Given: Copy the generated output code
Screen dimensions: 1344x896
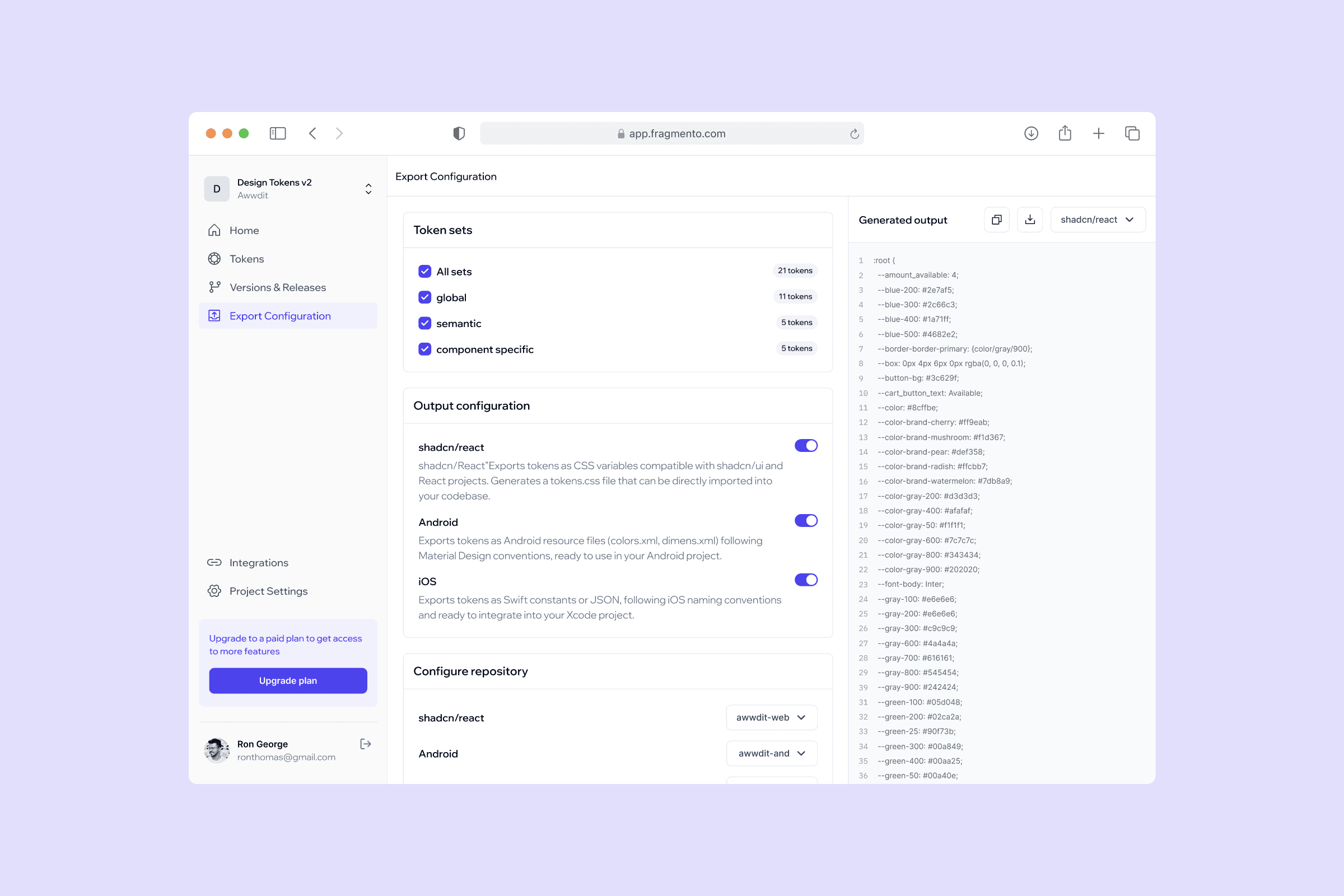Looking at the screenshot, I should tap(997, 220).
